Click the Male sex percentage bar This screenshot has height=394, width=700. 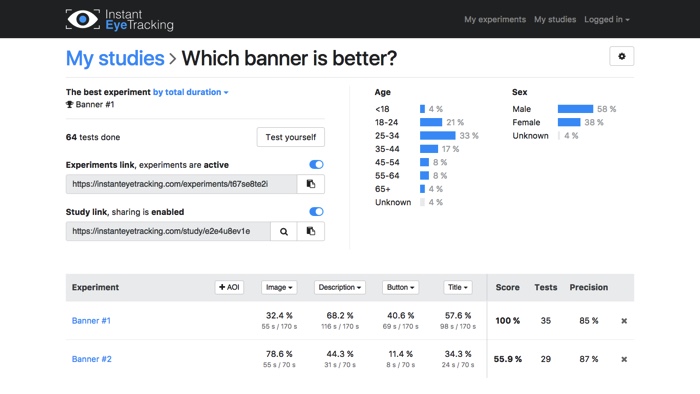(575, 109)
